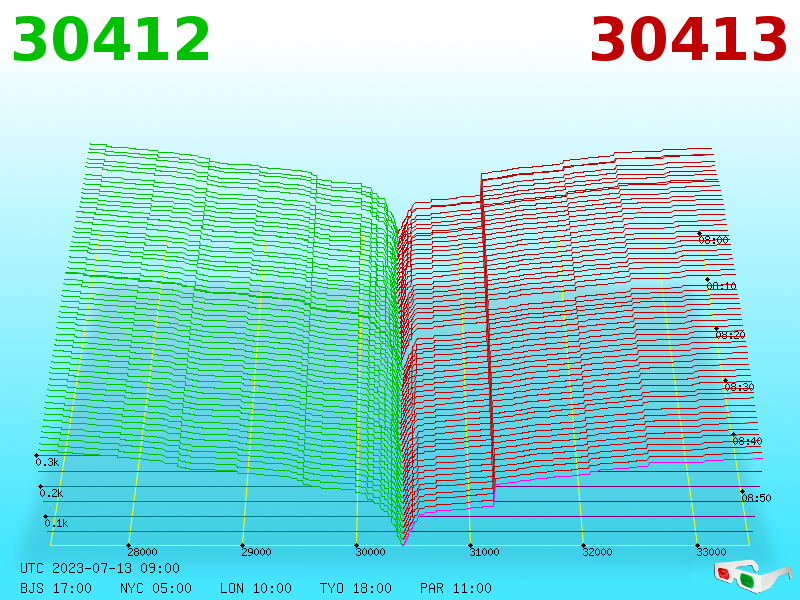Click the PAR 11:00 time label

point(456,588)
